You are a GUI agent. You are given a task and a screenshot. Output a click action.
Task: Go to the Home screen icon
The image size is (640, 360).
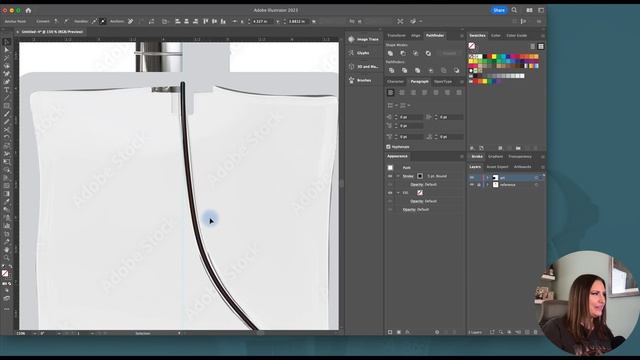point(28,10)
